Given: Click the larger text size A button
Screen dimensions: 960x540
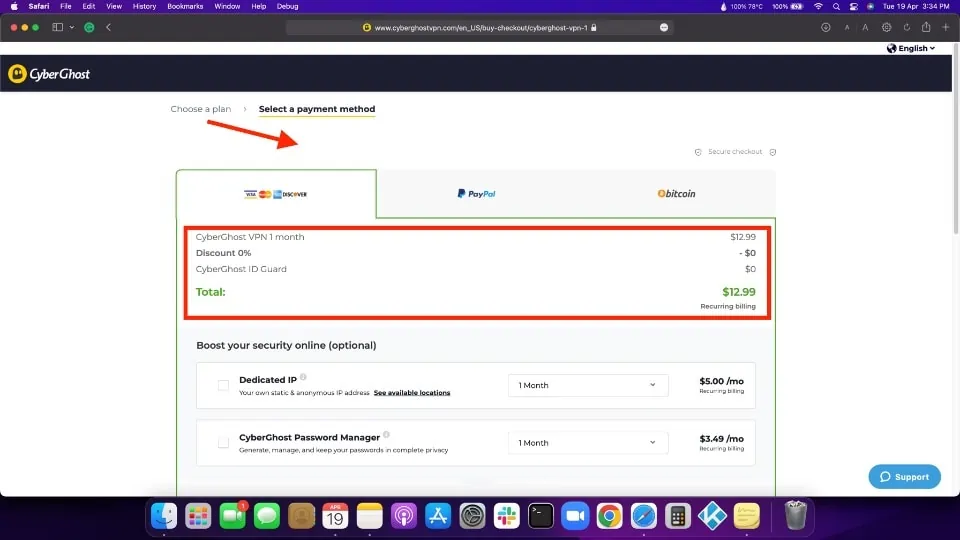Looking at the screenshot, I should (x=865, y=28).
